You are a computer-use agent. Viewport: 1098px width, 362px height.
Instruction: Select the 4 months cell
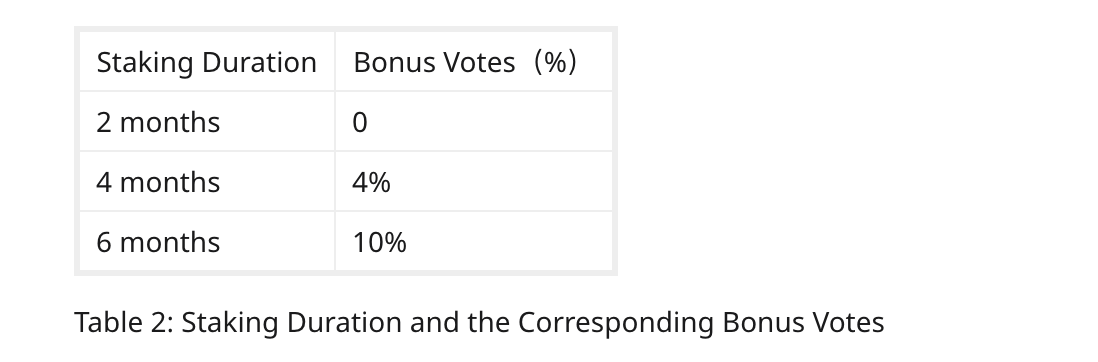[207, 182]
